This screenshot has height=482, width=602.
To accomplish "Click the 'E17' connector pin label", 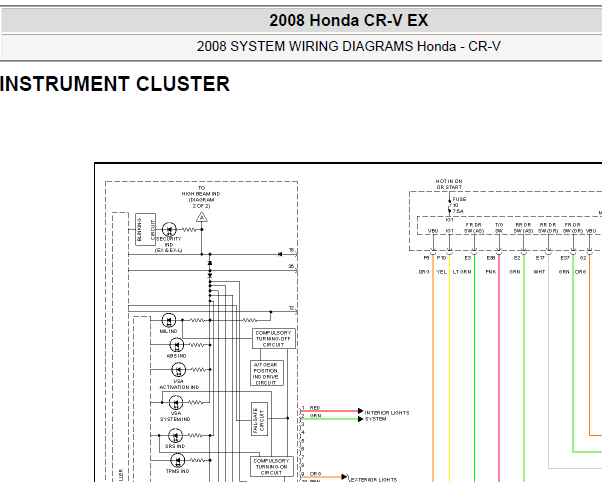I will point(540,258).
